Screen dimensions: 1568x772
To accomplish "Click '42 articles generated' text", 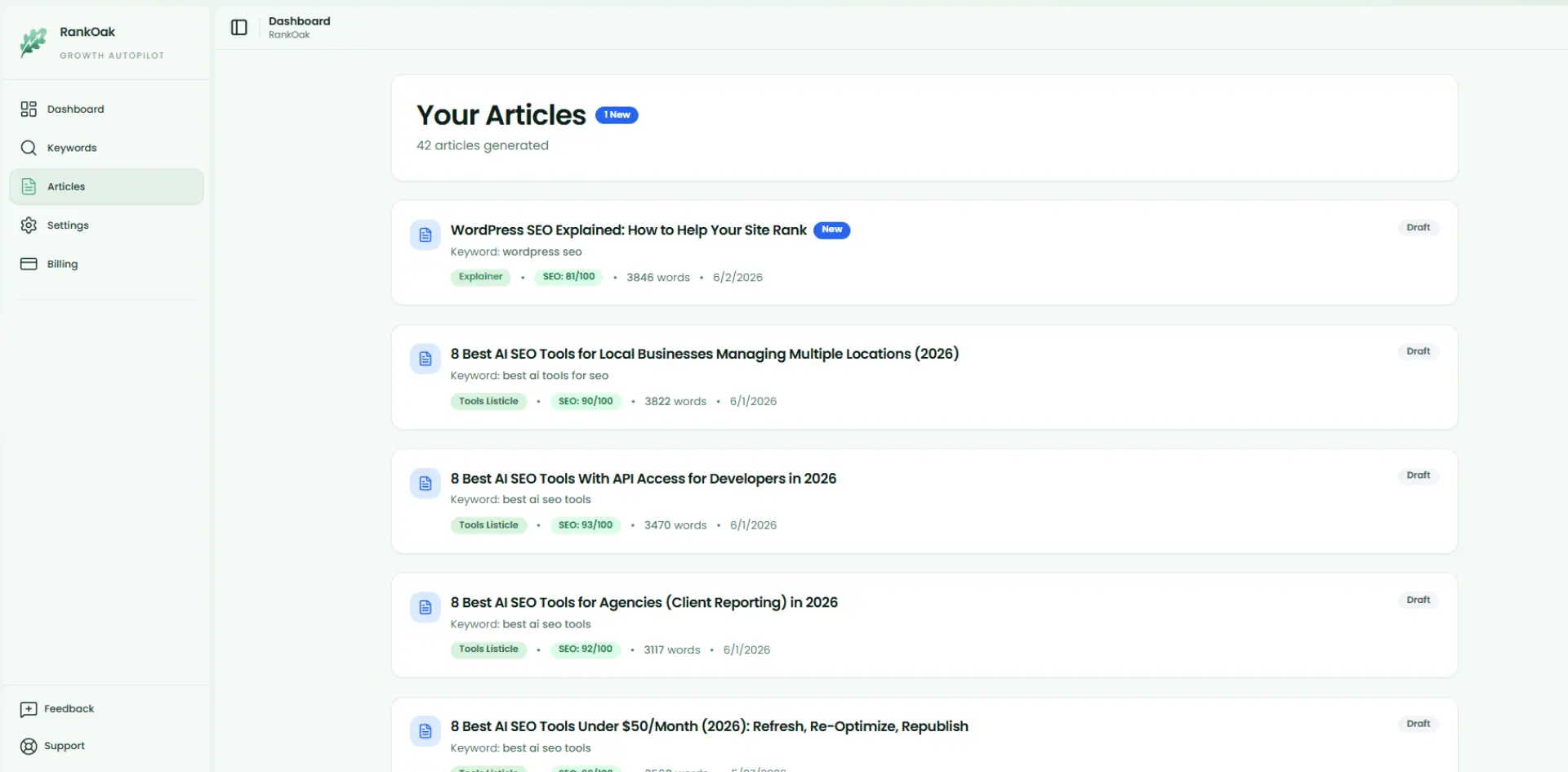I will 483,145.
